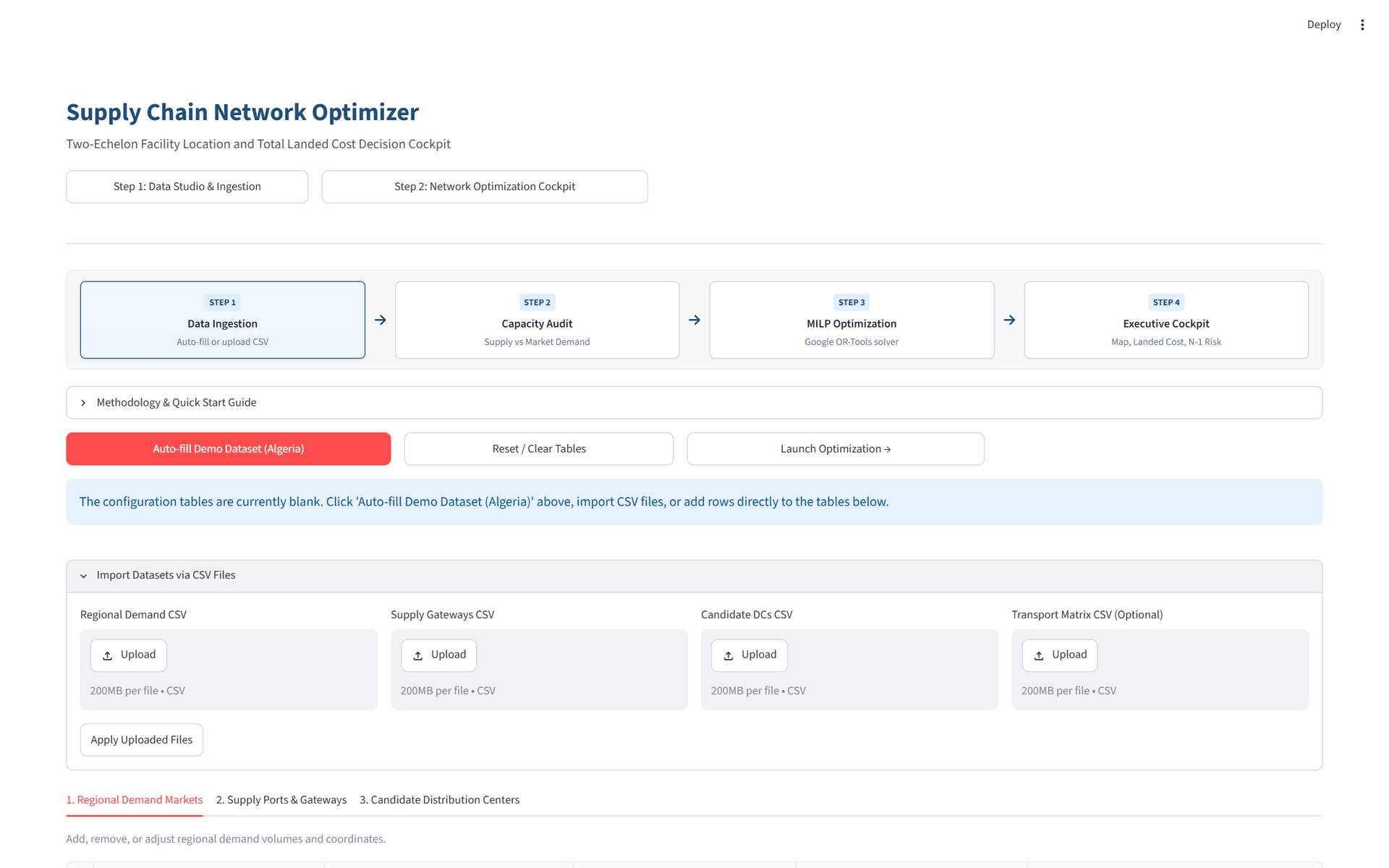Click Apply Uploaded Files button
Screen dimensions: 1389x868
pyautogui.click(x=142, y=740)
